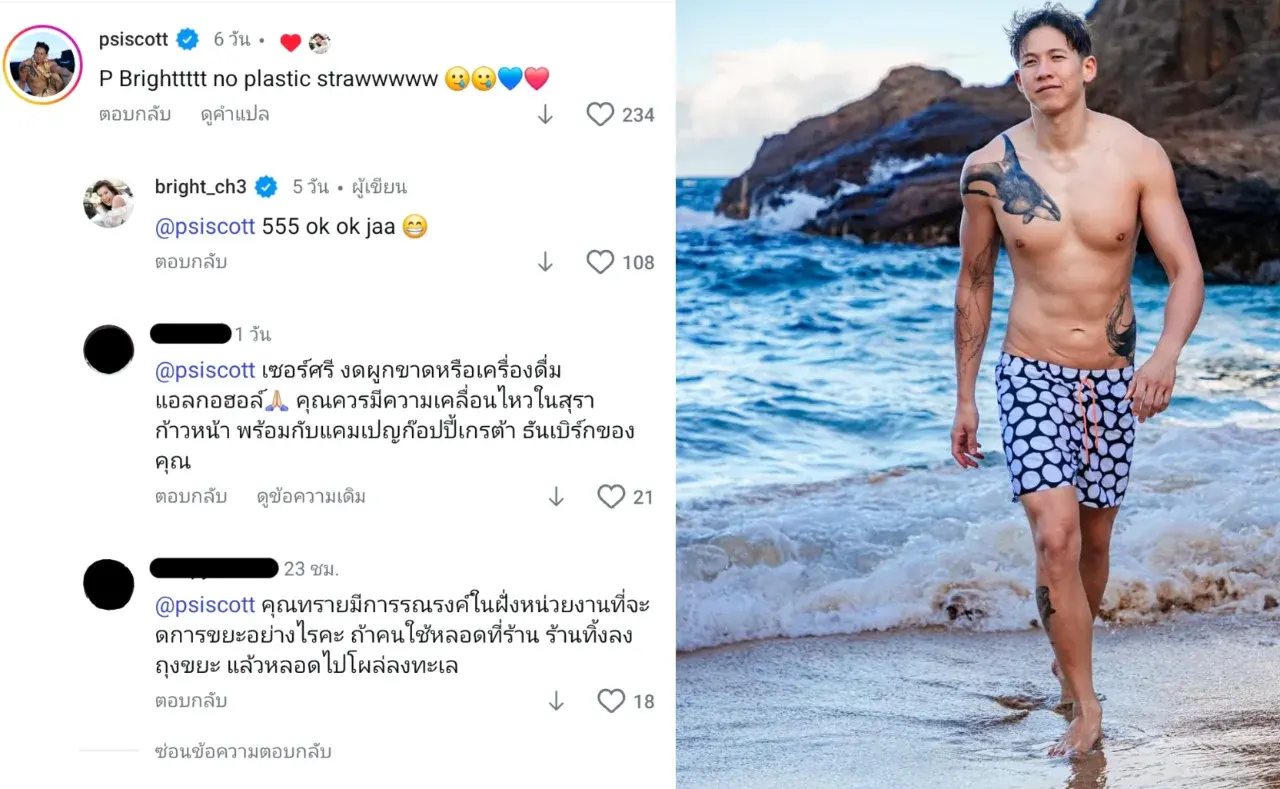Collapse replies with ซ่อนข้อความตอบกลับ
The image size is (1280, 789).
243,752
